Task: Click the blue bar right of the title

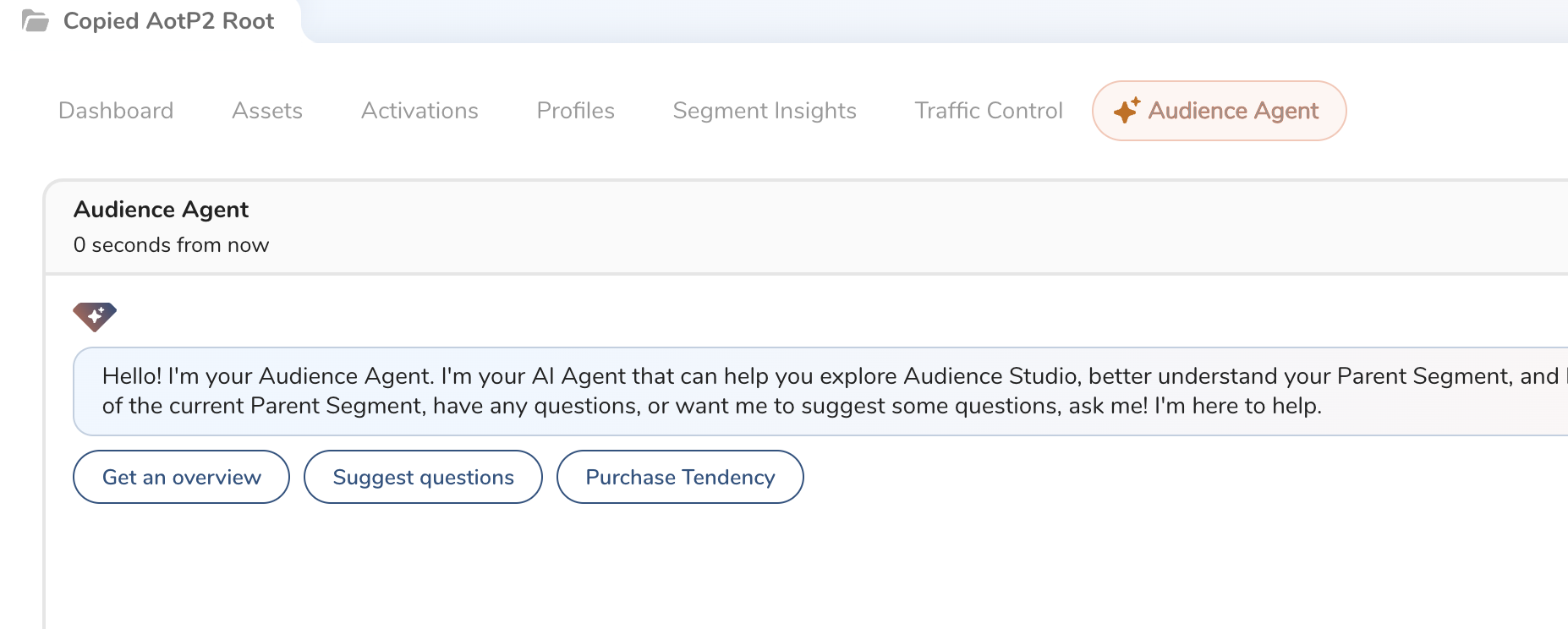Action: tap(930, 21)
